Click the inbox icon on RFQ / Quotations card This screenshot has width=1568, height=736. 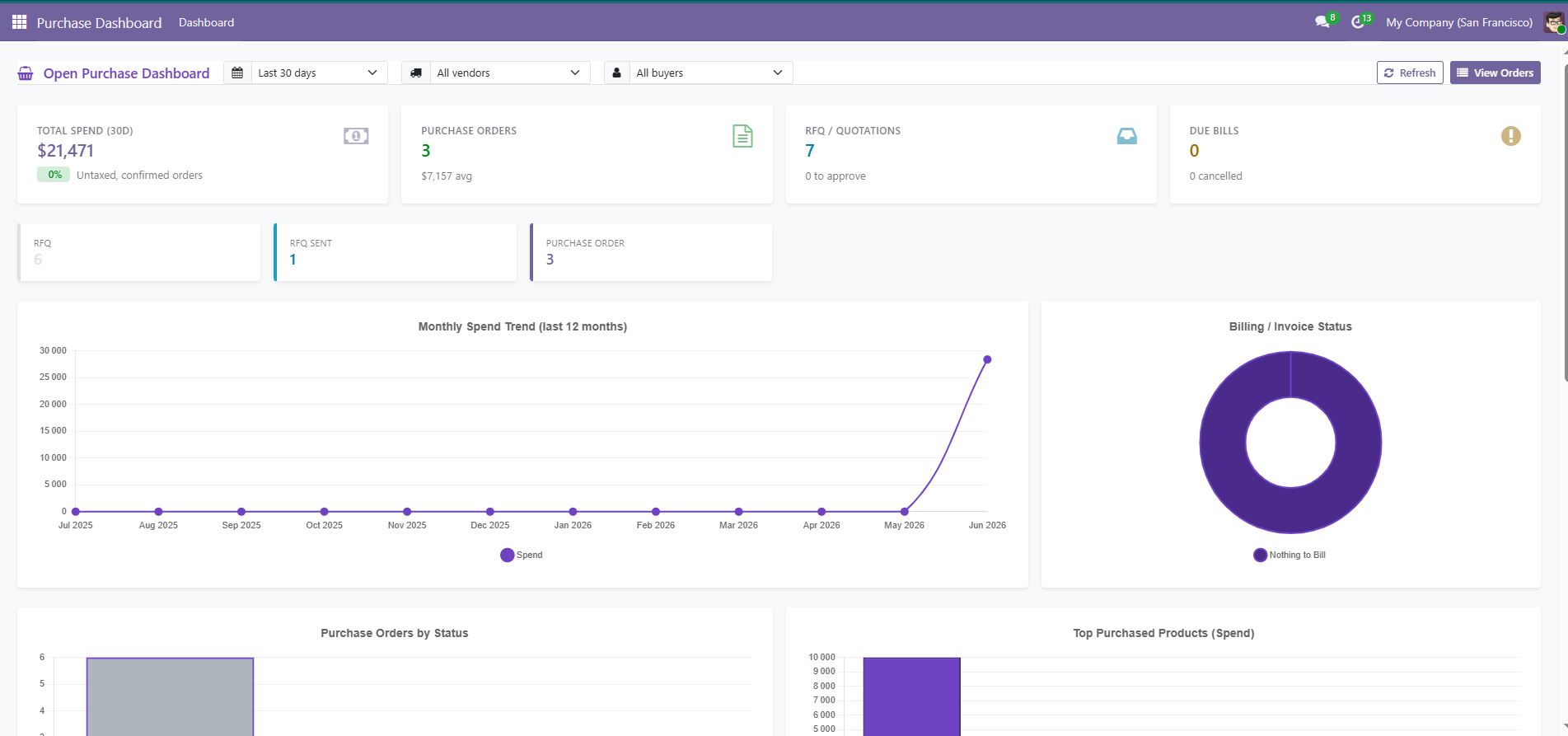[1126, 136]
